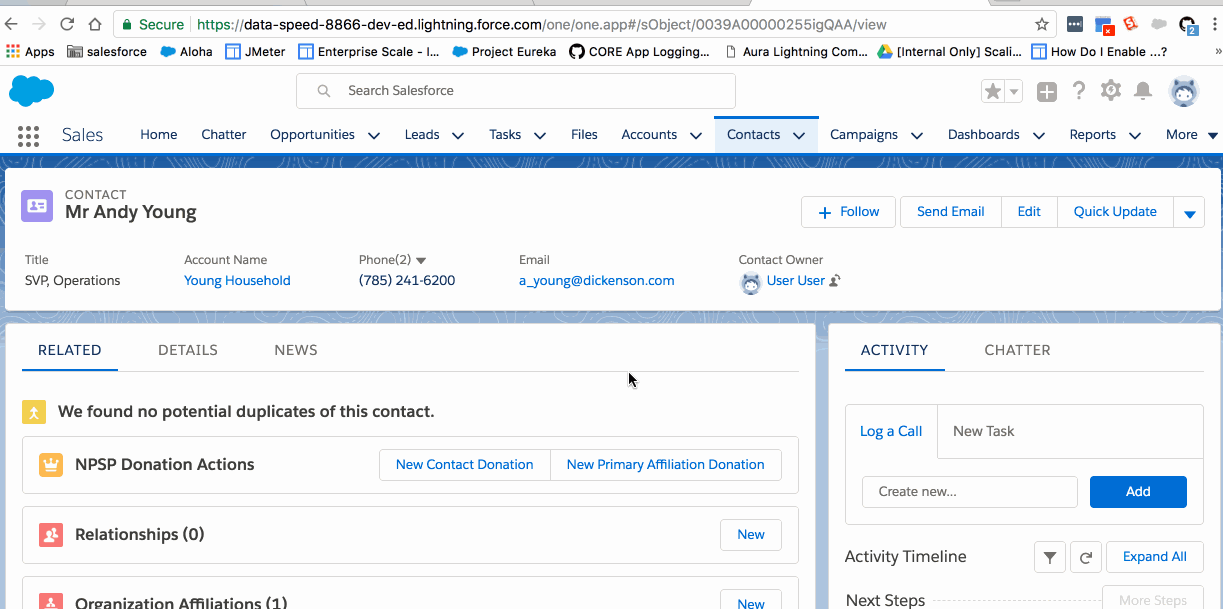Switch to the New Task tab
1223x609 pixels.
pyautogui.click(x=984, y=431)
